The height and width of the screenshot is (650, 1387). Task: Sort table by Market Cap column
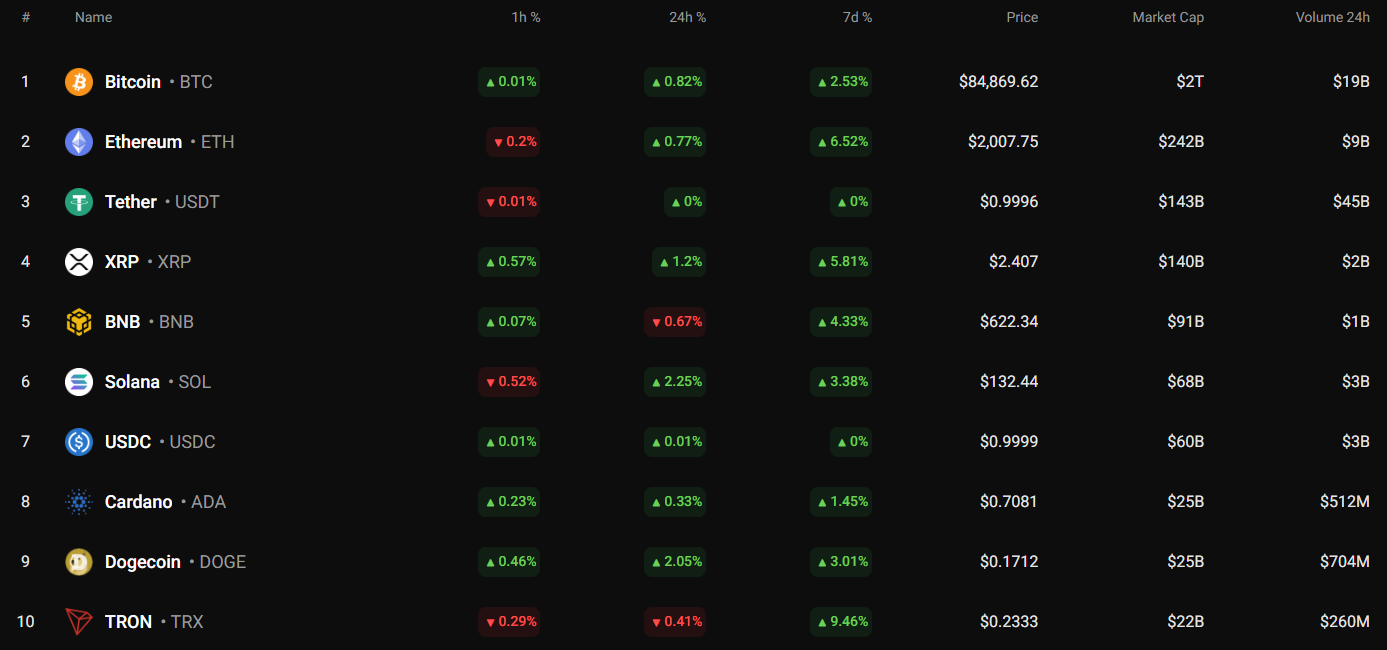(1167, 17)
